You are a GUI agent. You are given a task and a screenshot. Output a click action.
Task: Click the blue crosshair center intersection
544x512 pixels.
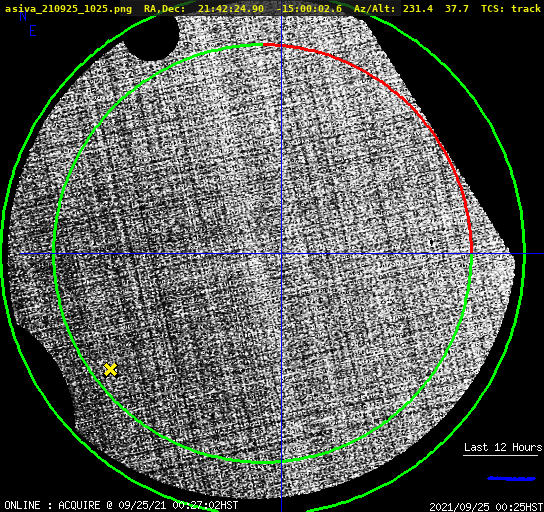281,254
